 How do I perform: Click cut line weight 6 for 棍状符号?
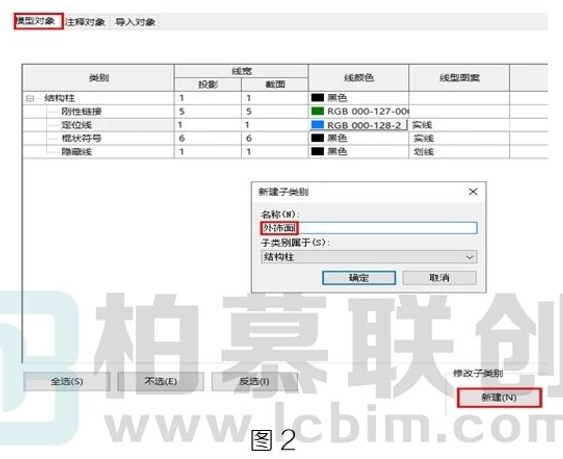coord(248,138)
